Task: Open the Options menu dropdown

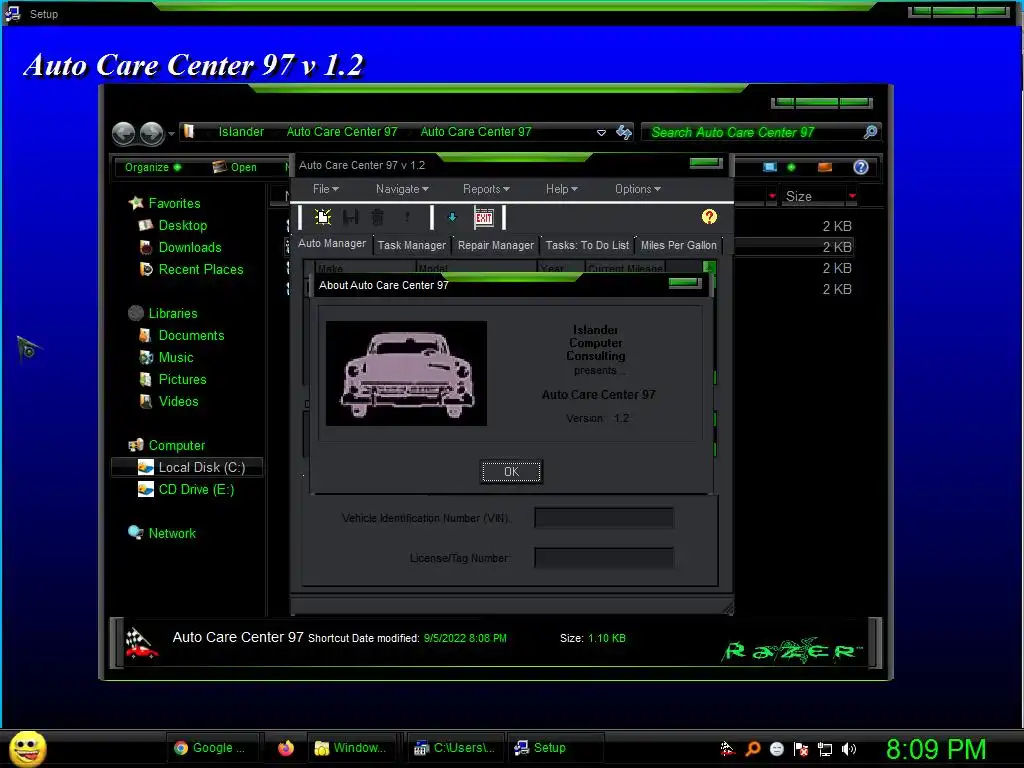Action: coord(637,189)
